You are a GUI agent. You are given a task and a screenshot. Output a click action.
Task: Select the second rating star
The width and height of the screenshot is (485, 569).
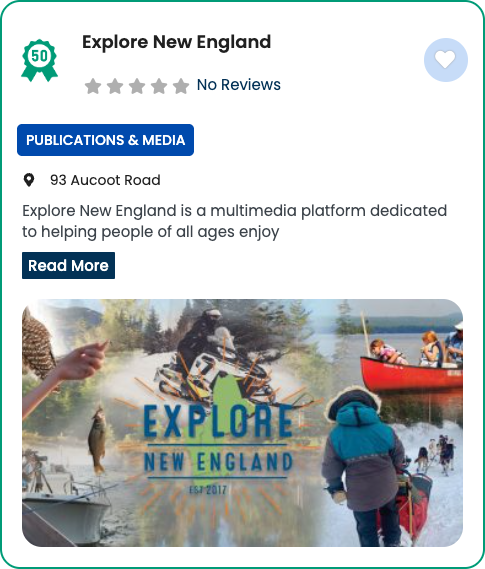click(x=115, y=86)
